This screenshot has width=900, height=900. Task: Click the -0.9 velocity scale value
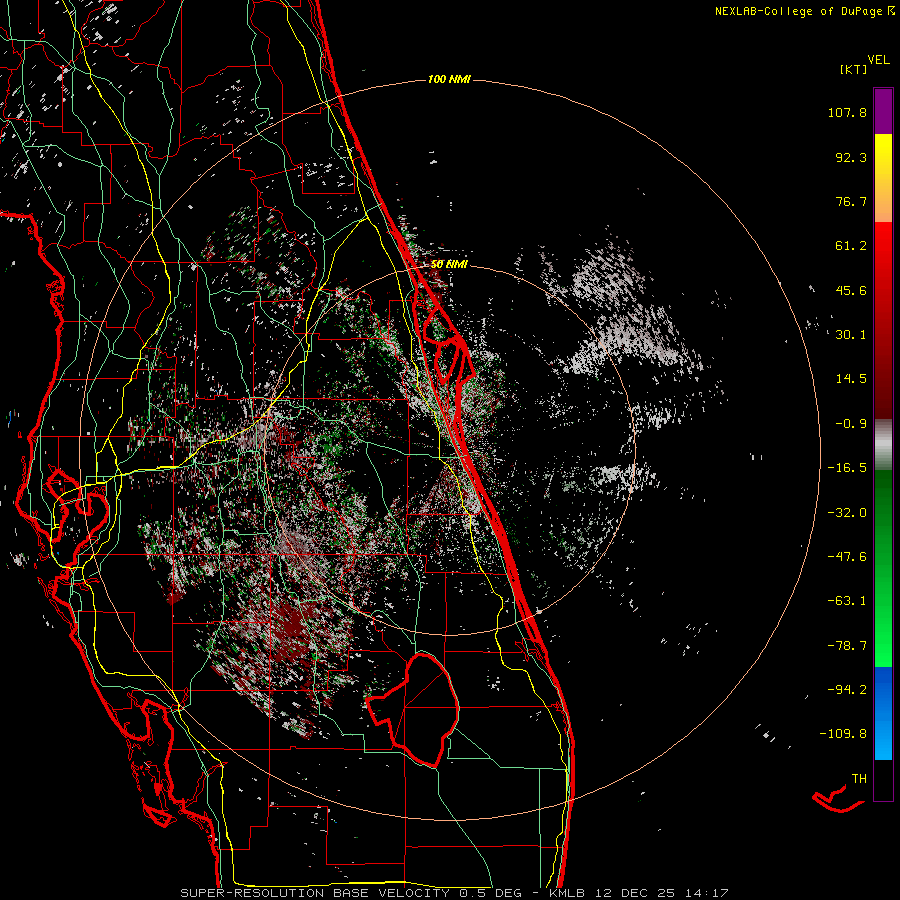pos(851,424)
